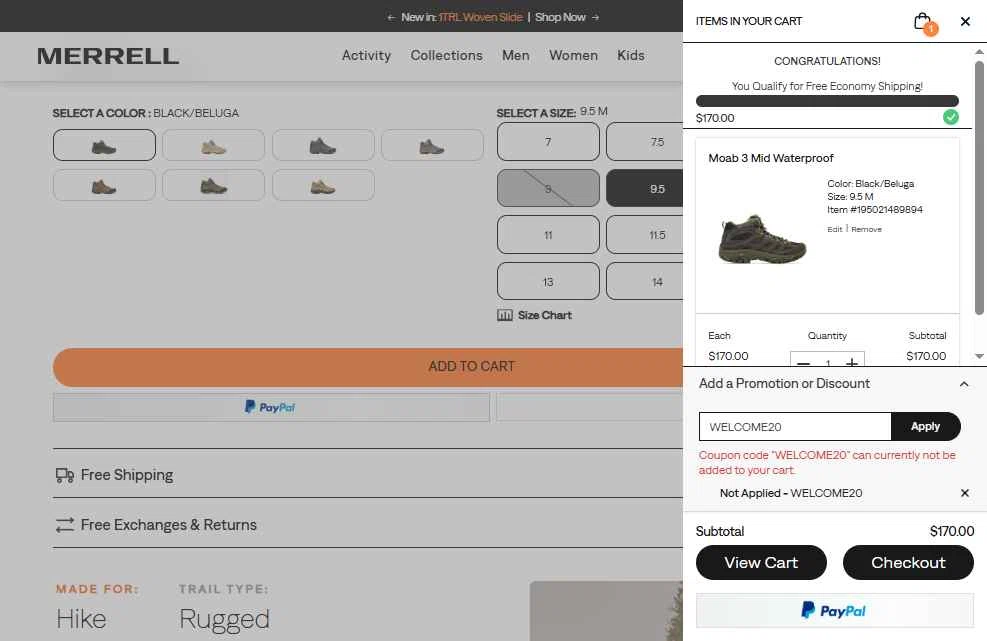Collapse the Add a Promotion or Discount section
987x641 pixels.
tap(964, 384)
